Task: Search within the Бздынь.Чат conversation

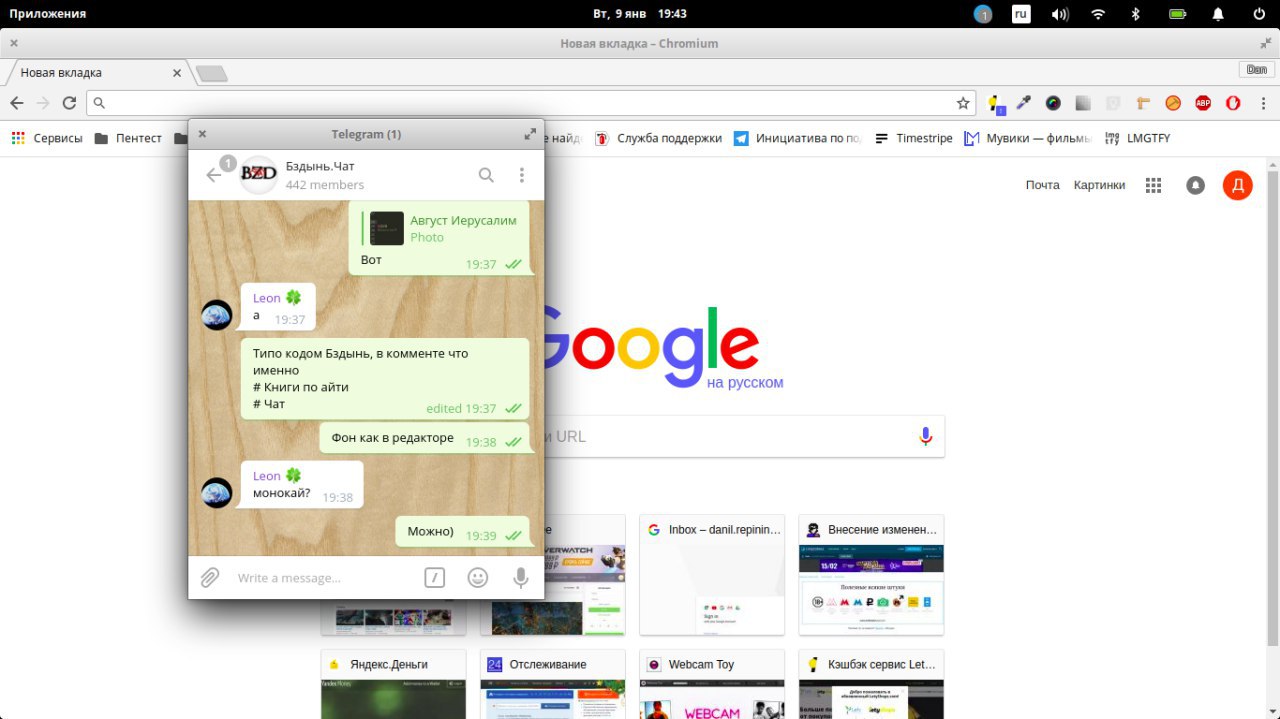Action: (486, 175)
